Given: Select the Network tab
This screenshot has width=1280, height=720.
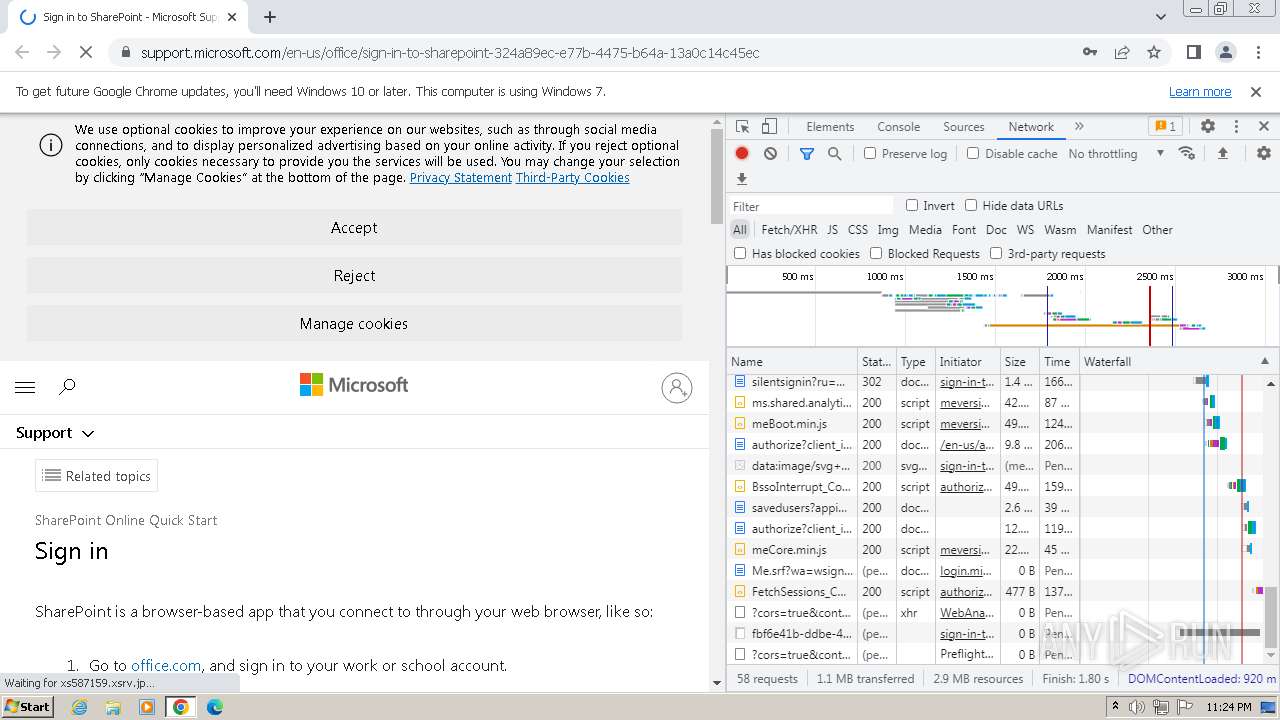Looking at the screenshot, I should pos(1031,127).
